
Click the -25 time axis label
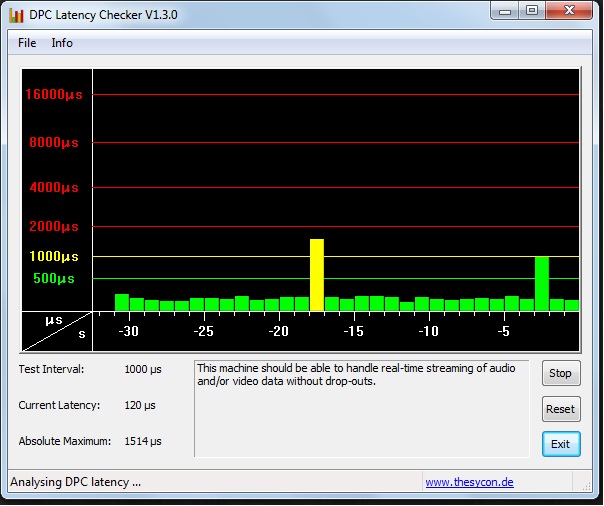pyautogui.click(x=203, y=331)
